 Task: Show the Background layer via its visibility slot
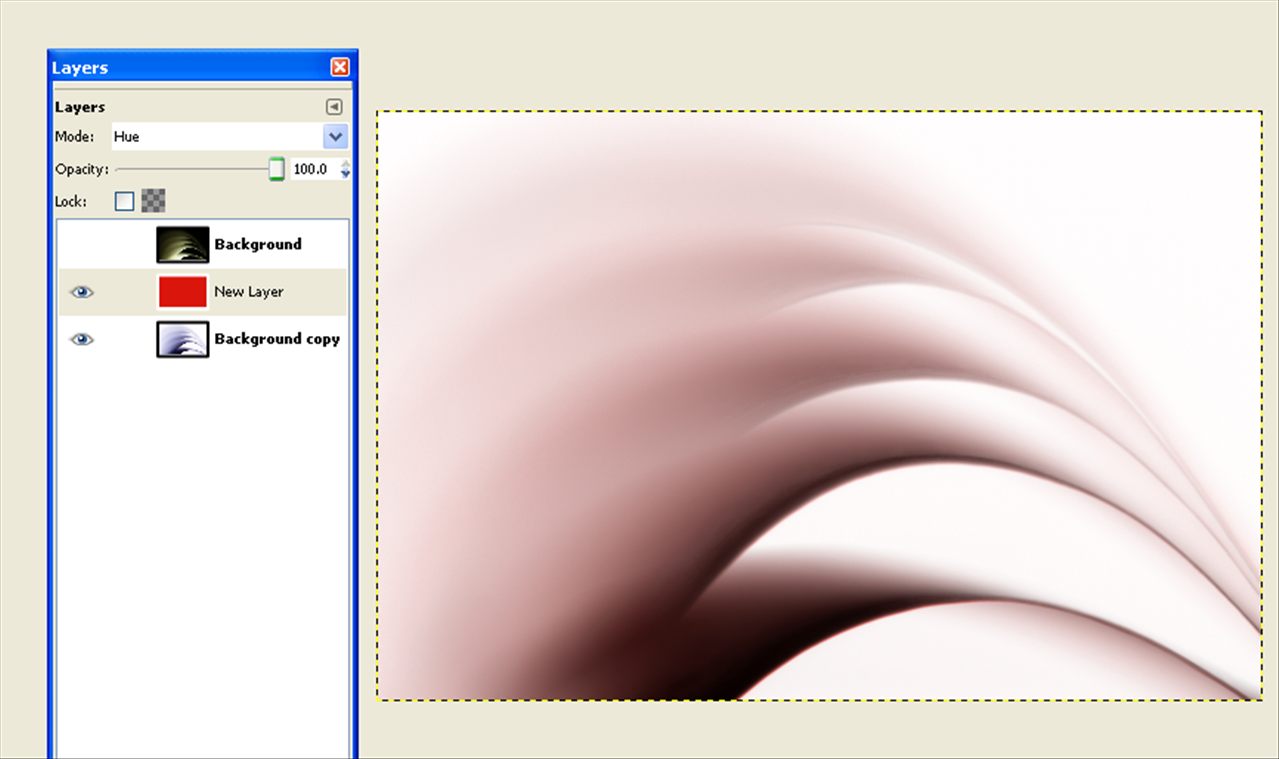click(x=82, y=244)
